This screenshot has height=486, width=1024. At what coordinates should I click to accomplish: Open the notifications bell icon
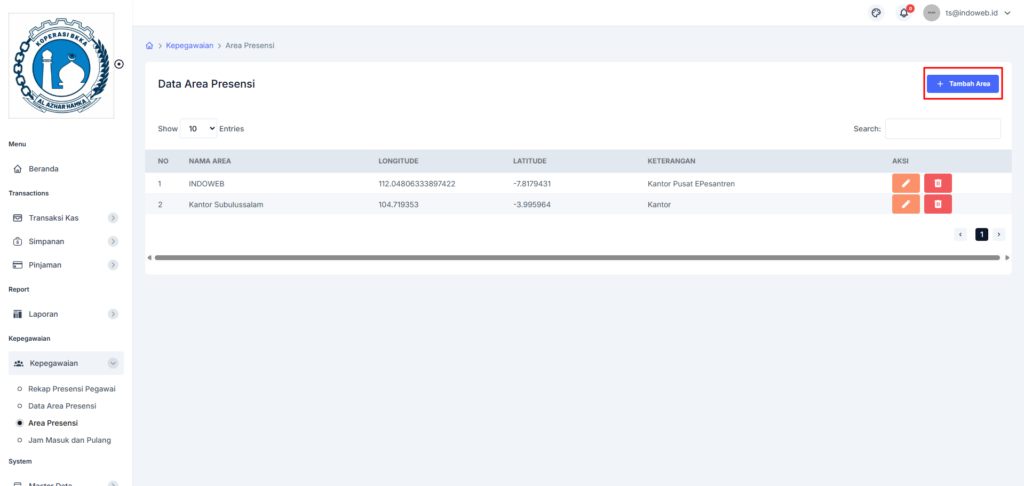pos(904,13)
